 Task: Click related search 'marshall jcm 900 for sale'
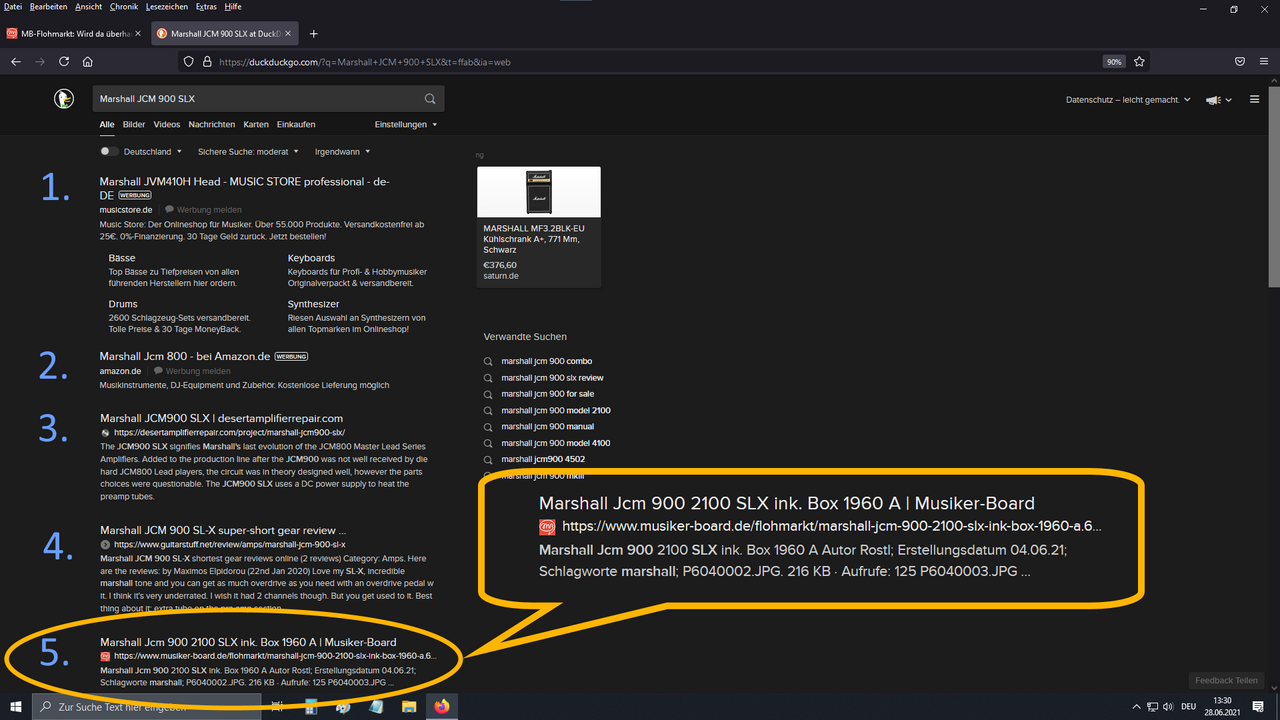point(550,394)
